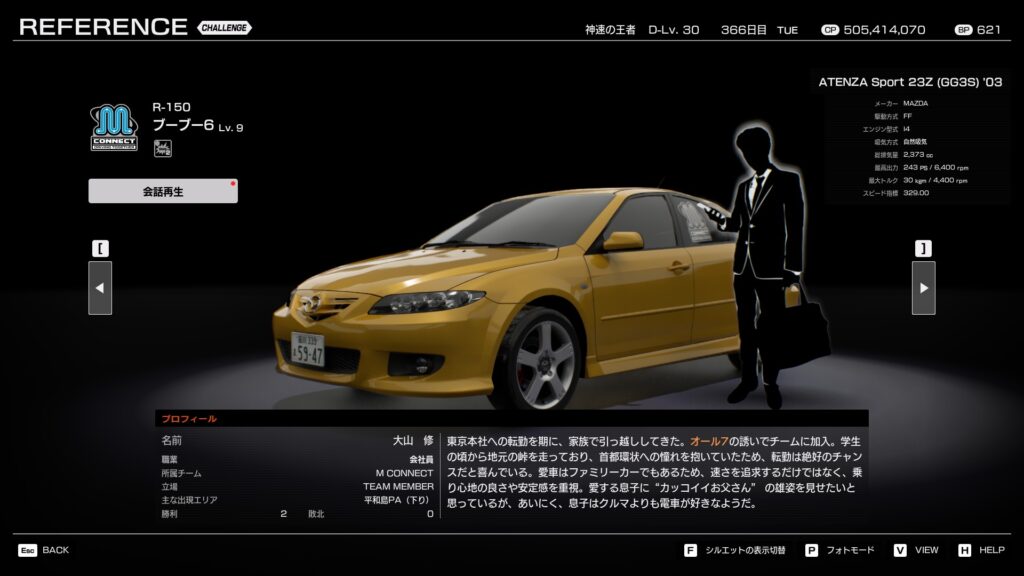
Task: Go to previous rival with left arrow
Action: 100,288
